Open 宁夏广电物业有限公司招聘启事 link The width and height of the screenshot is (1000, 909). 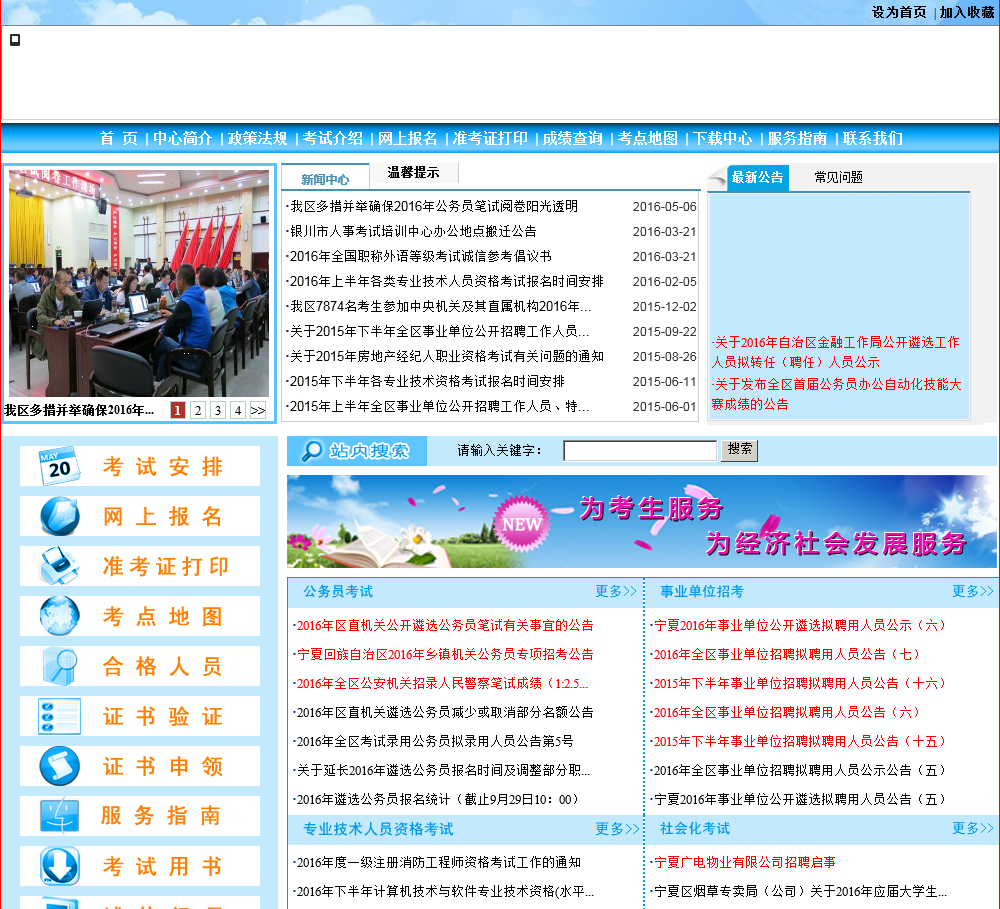pos(744,862)
